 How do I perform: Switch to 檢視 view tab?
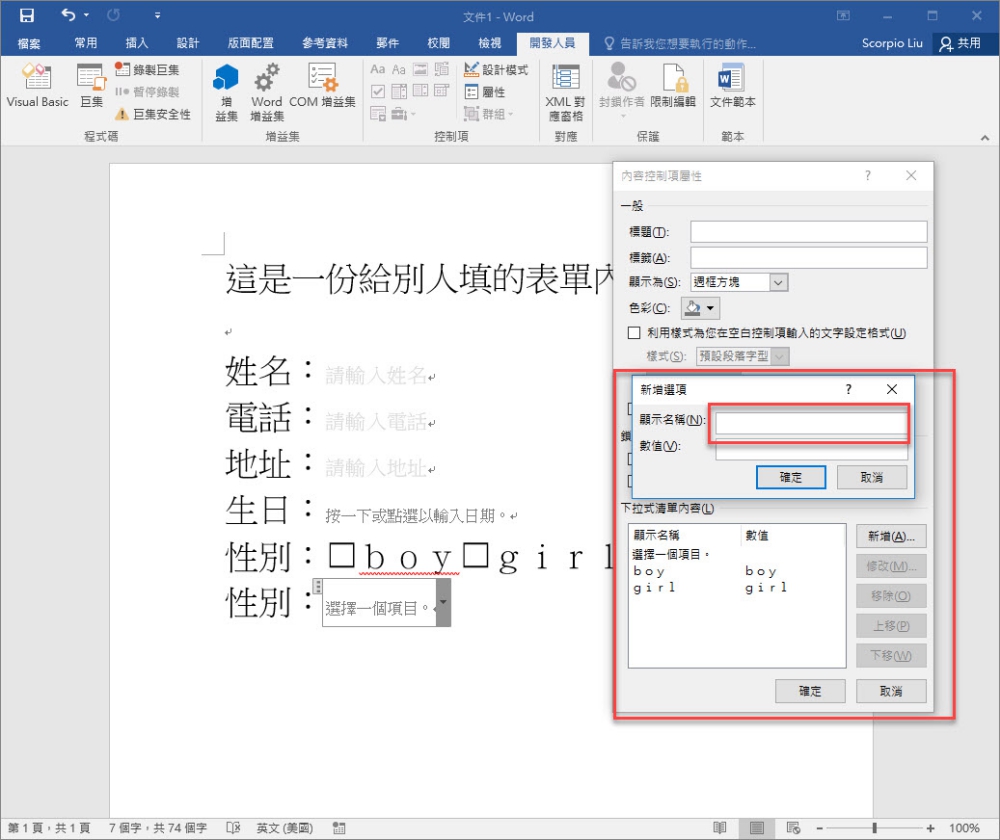pos(490,43)
